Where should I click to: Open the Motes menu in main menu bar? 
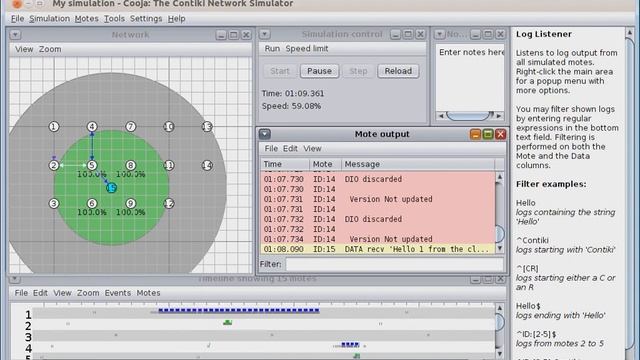pos(87,18)
